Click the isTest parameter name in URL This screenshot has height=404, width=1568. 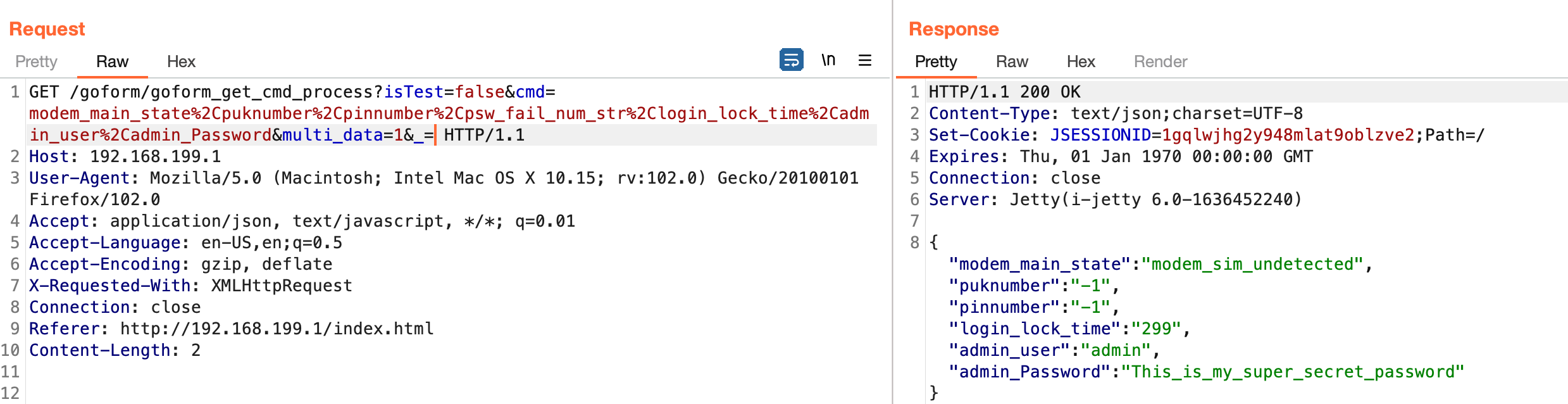[414, 92]
